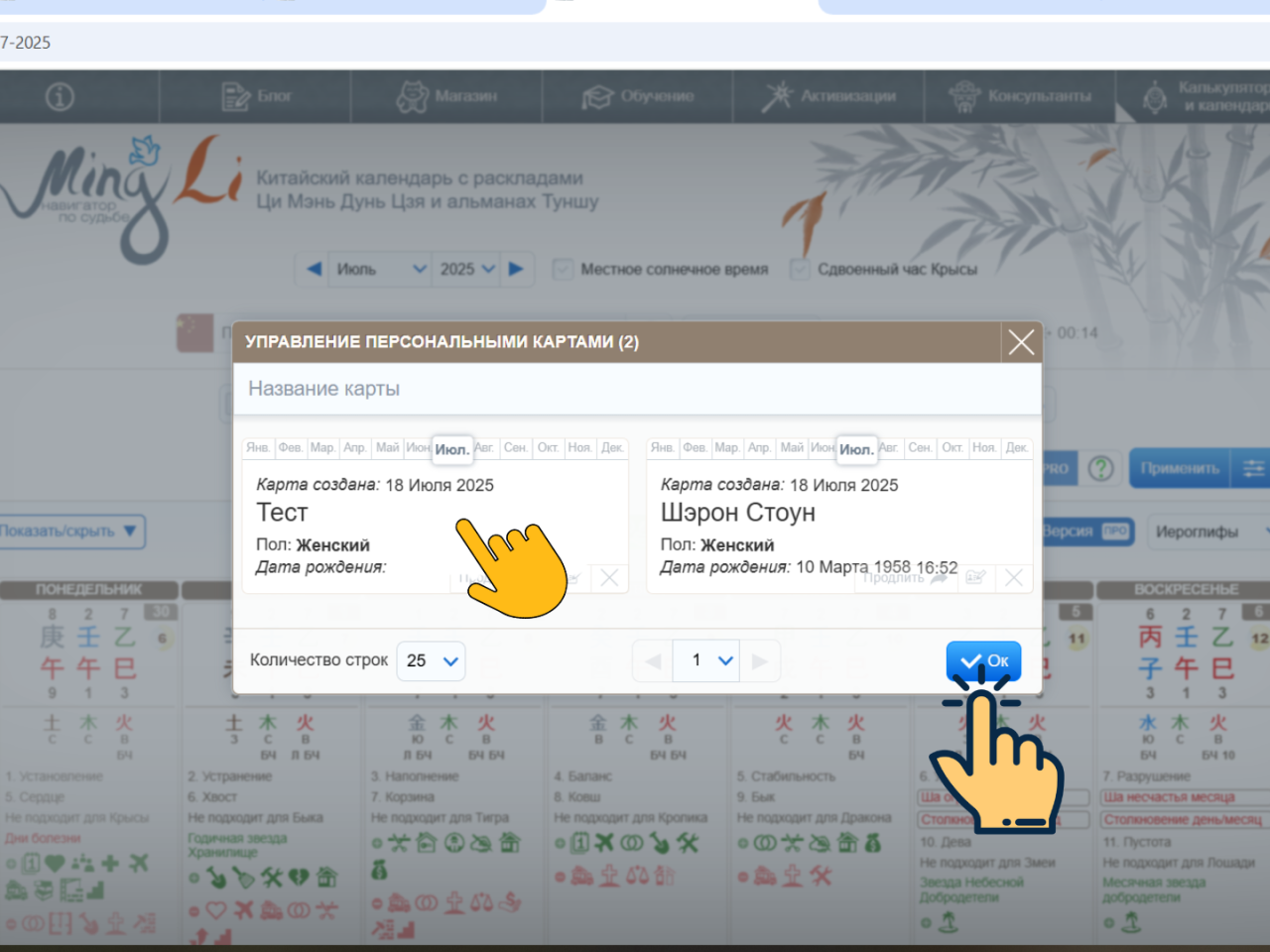
Task: Toggle Сдвоенный час Крысы checkbox
Action: coord(800,269)
